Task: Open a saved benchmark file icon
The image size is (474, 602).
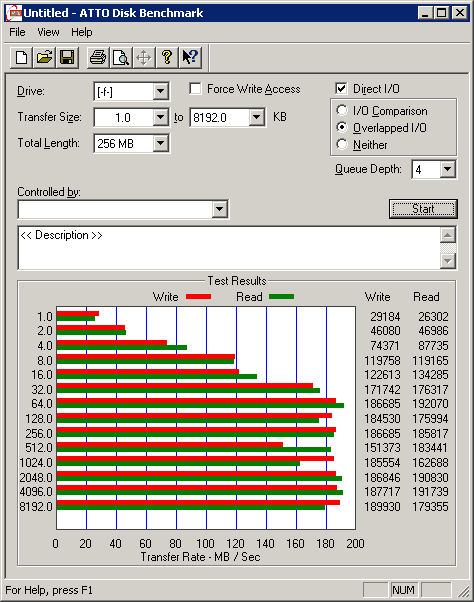Action: [x=44, y=58]
